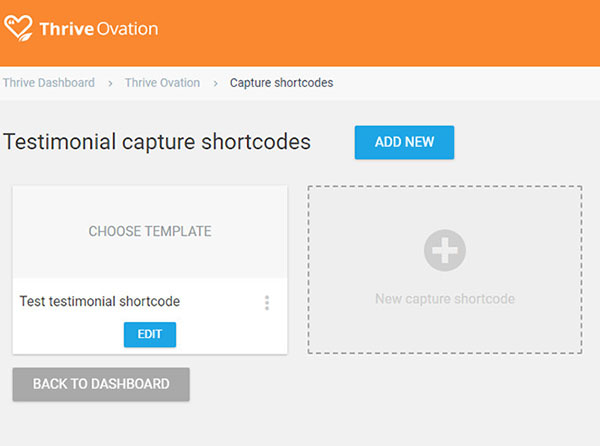Screen dimensions: 600x446
Task: Open the Thrive Ovation breadcrumb link
Action: tap(162, 83)
